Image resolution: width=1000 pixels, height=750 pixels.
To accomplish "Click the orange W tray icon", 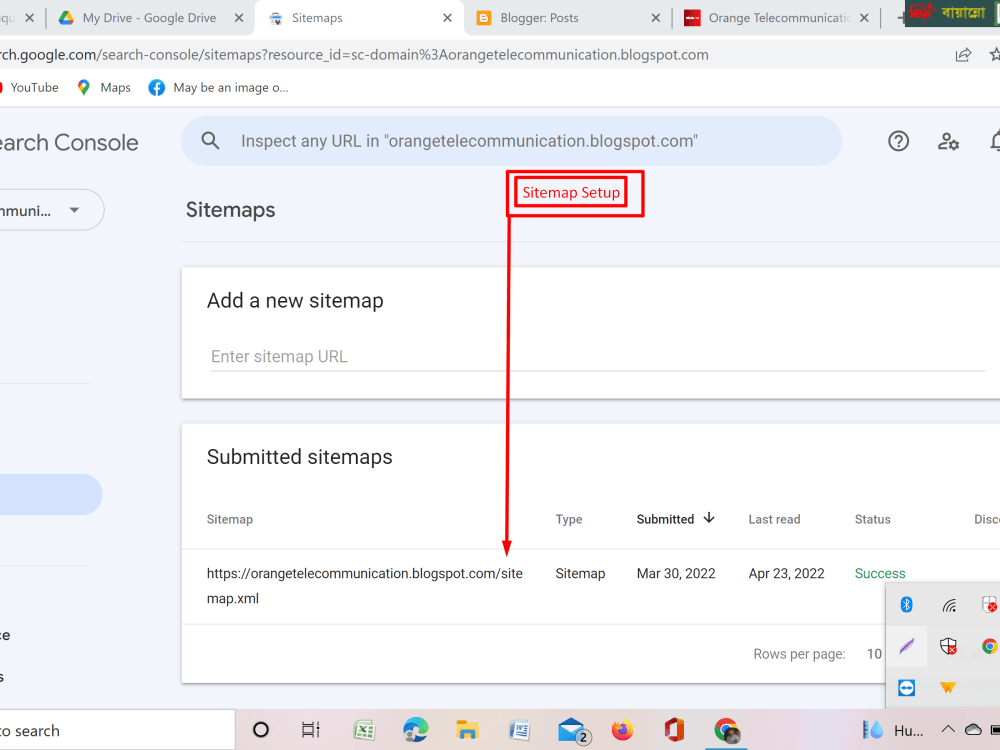I will click(948, 688).
